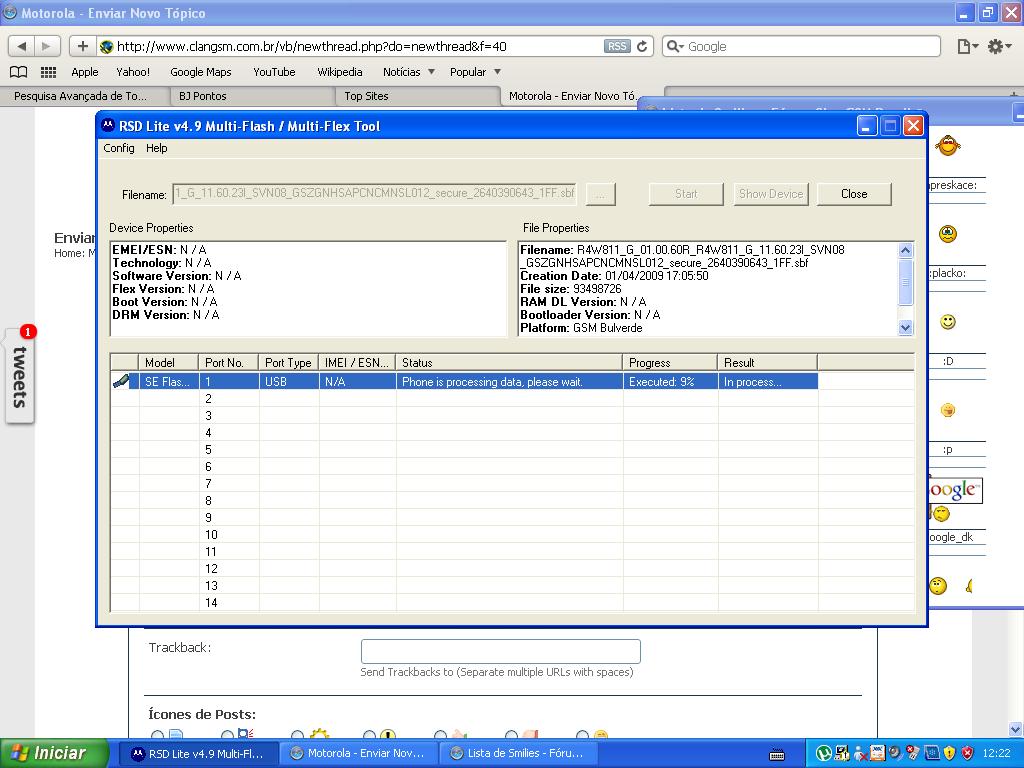This screenshot has height=768, width=1024.
Task: Click the Show Device button
Action: click(x=771, y=194)
